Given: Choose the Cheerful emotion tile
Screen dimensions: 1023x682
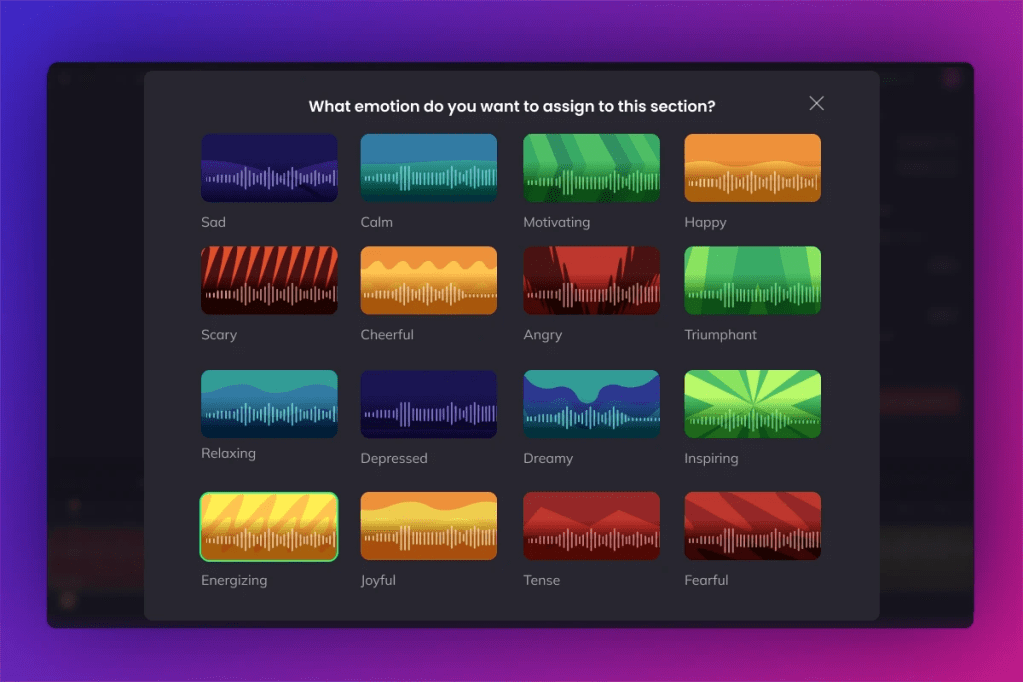Looking at the screenshot, I should pos(428,281).
